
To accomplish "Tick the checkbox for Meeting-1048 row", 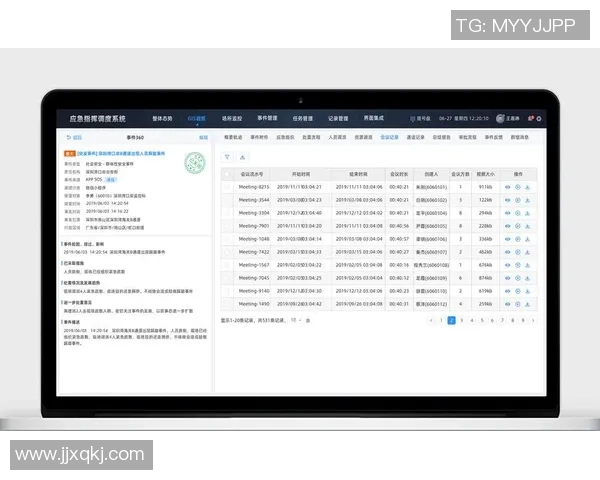I will click(x=228, y=239).
